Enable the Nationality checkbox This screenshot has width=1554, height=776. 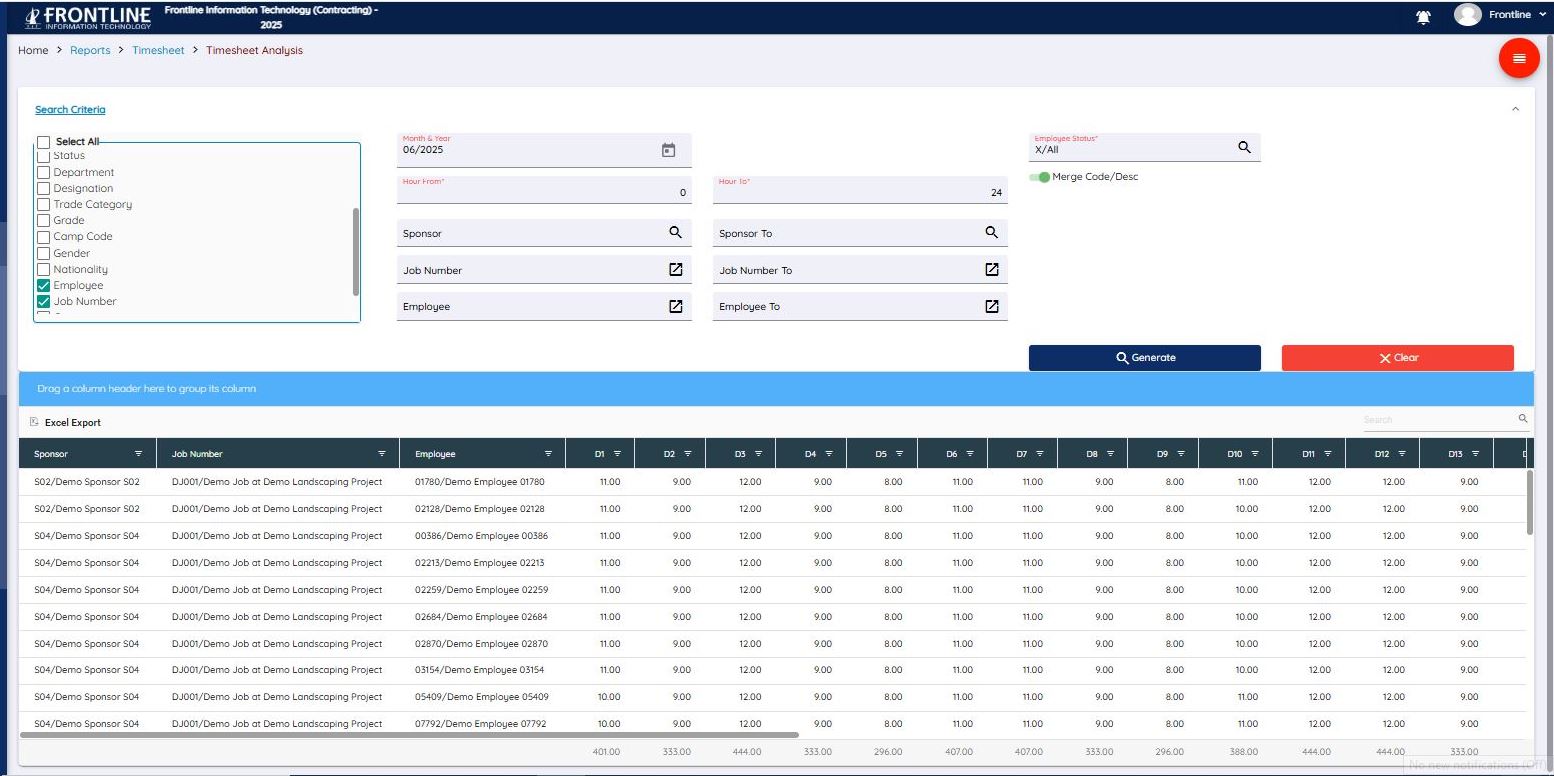[43, 269]
